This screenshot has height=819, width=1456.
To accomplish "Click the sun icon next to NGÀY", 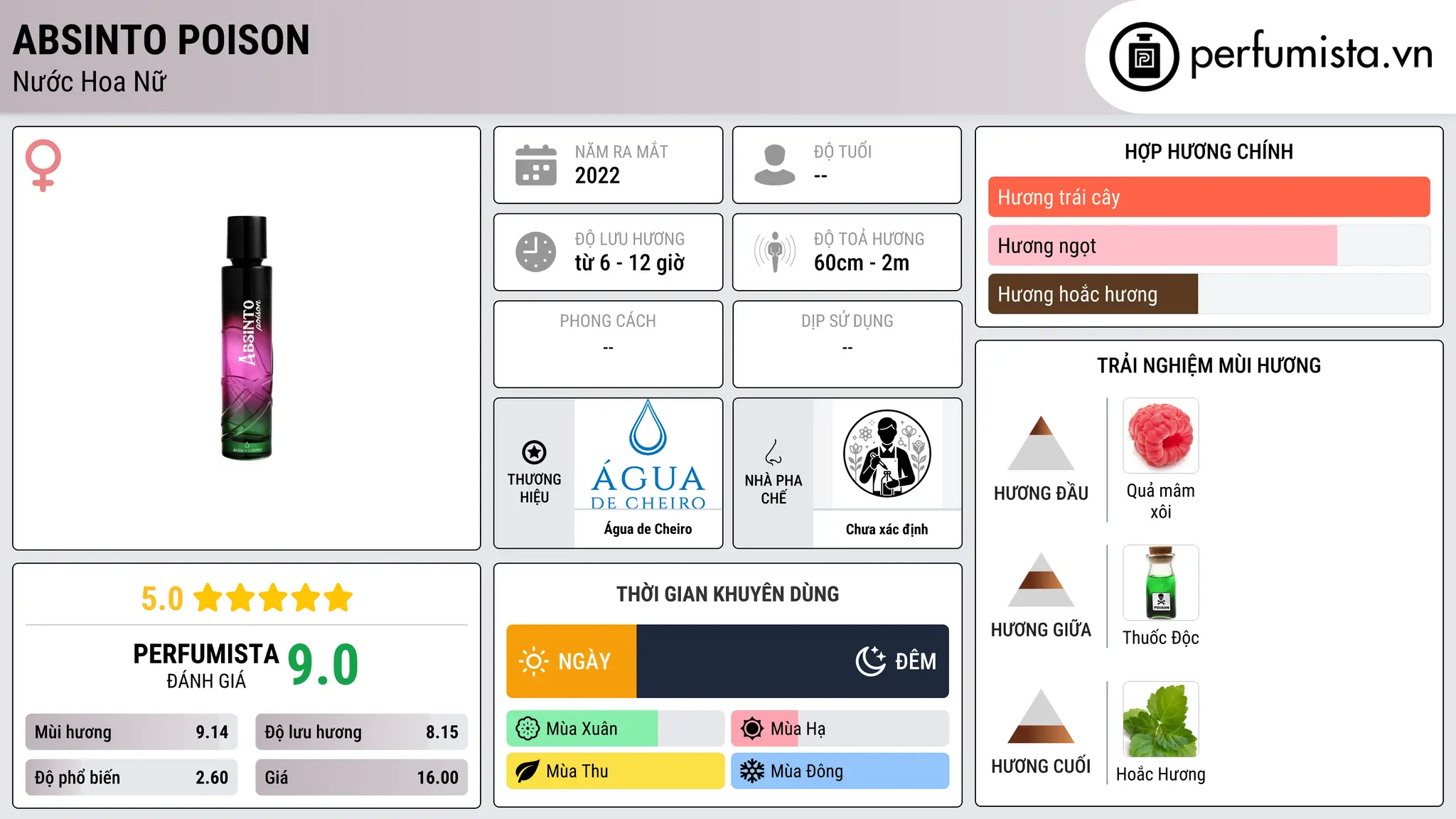I will coord(534,661).
